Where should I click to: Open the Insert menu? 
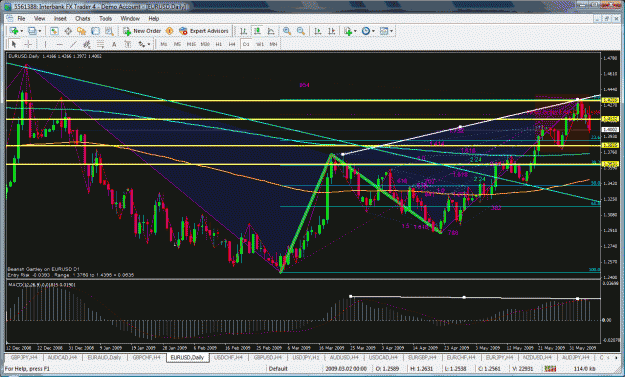tap(60, 18)
